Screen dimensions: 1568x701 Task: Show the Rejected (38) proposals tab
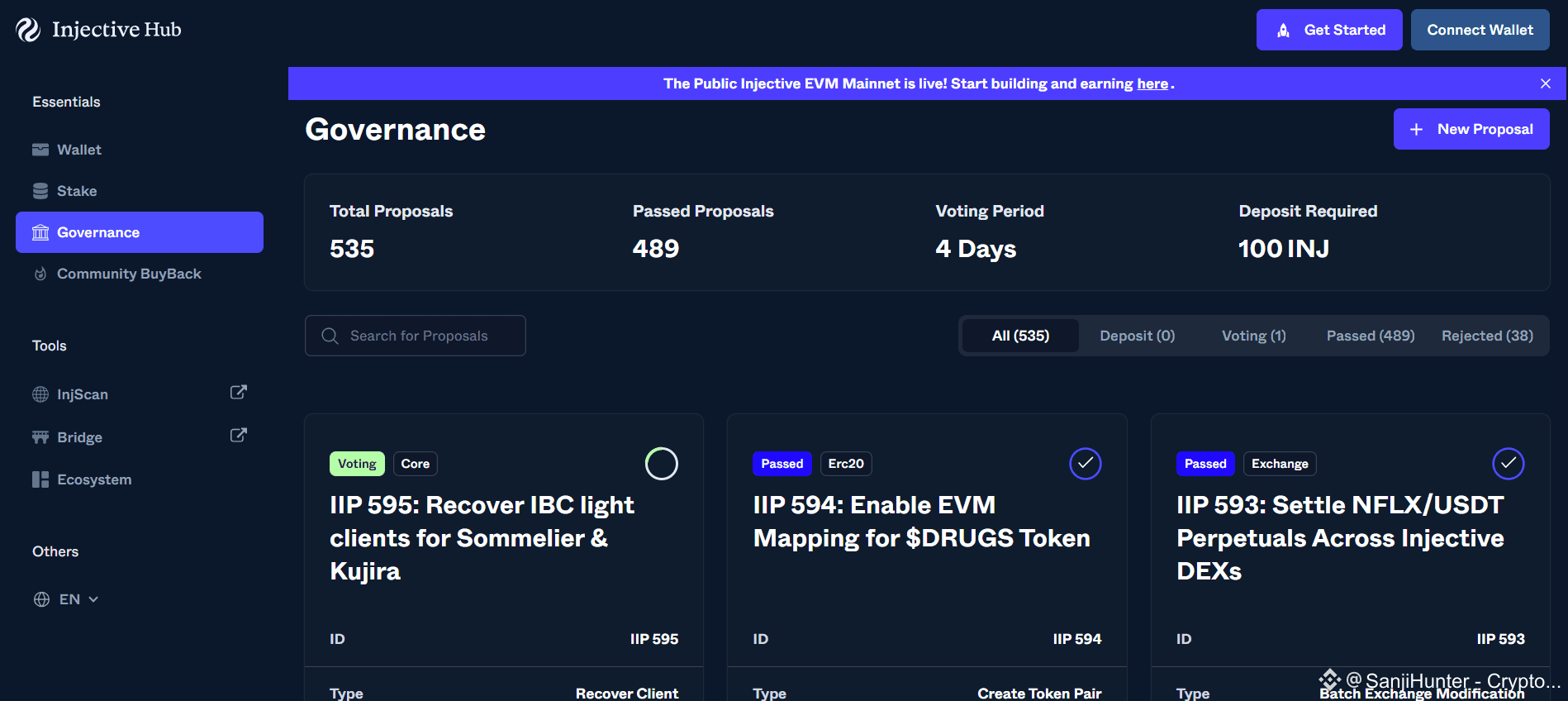coord(1486,336)
